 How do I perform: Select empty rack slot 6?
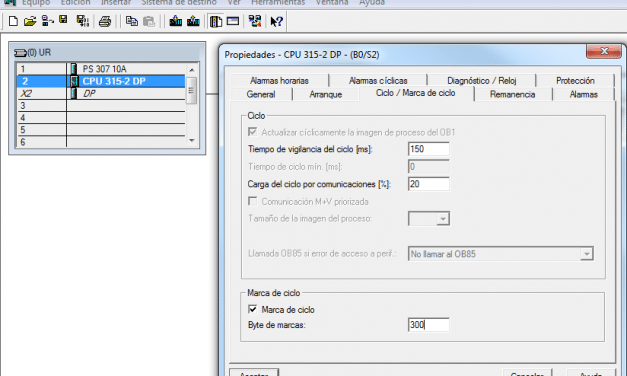coord(101,142)
